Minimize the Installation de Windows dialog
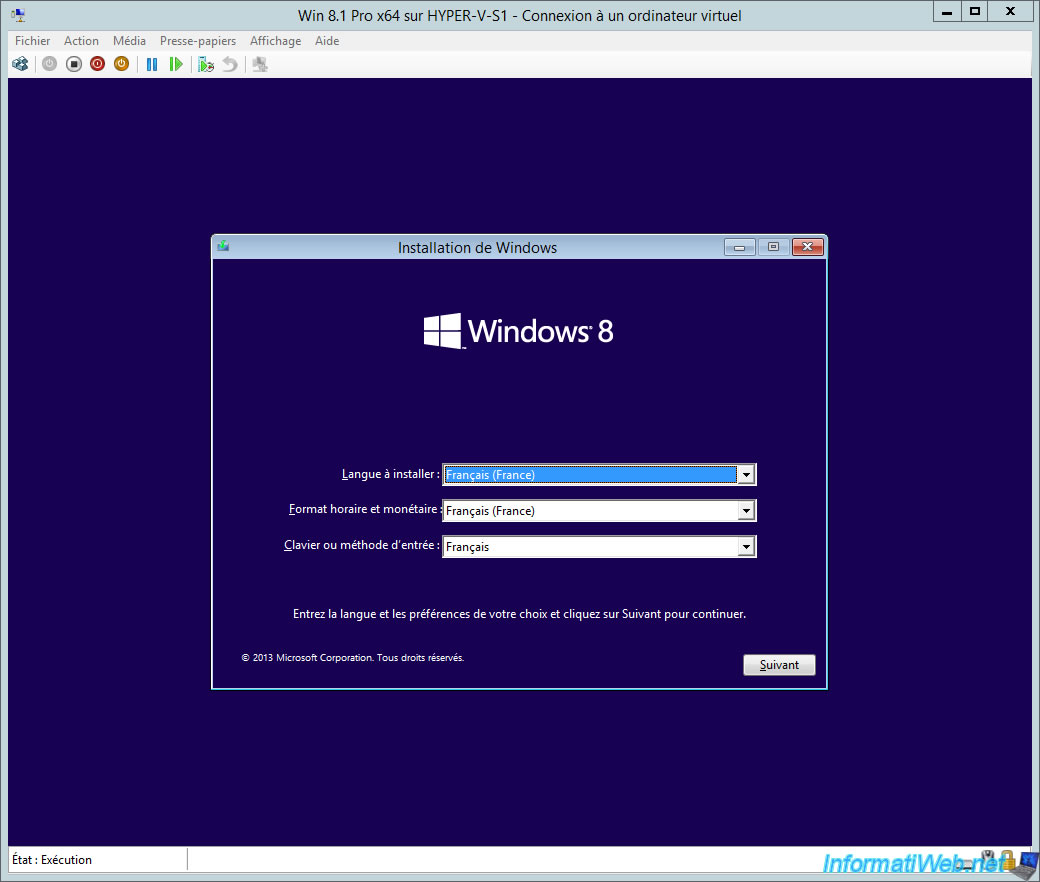 pos(740,247)
